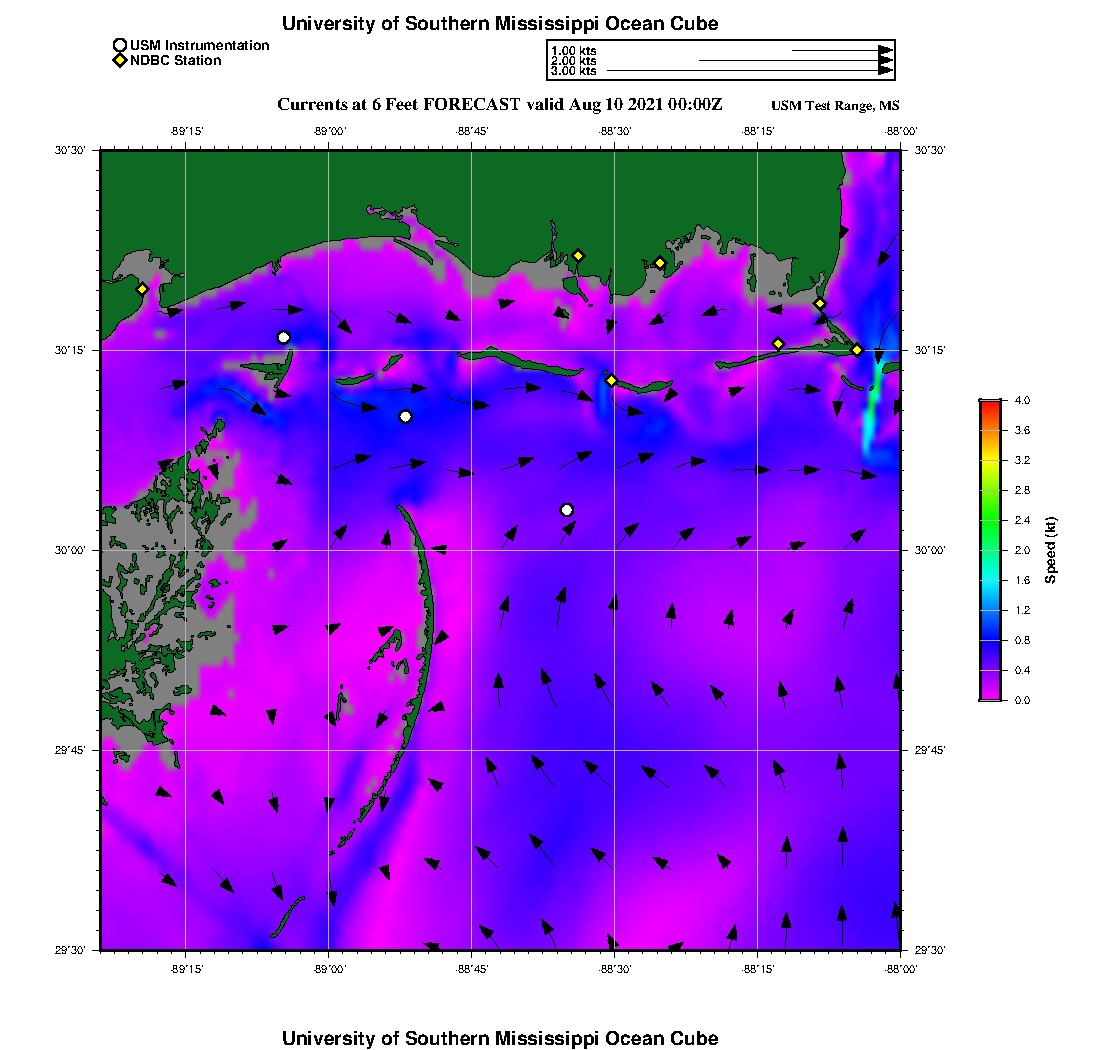Select the easternmost NDBC station diamond marker
1100x1050 pixels.
point(857,349)
